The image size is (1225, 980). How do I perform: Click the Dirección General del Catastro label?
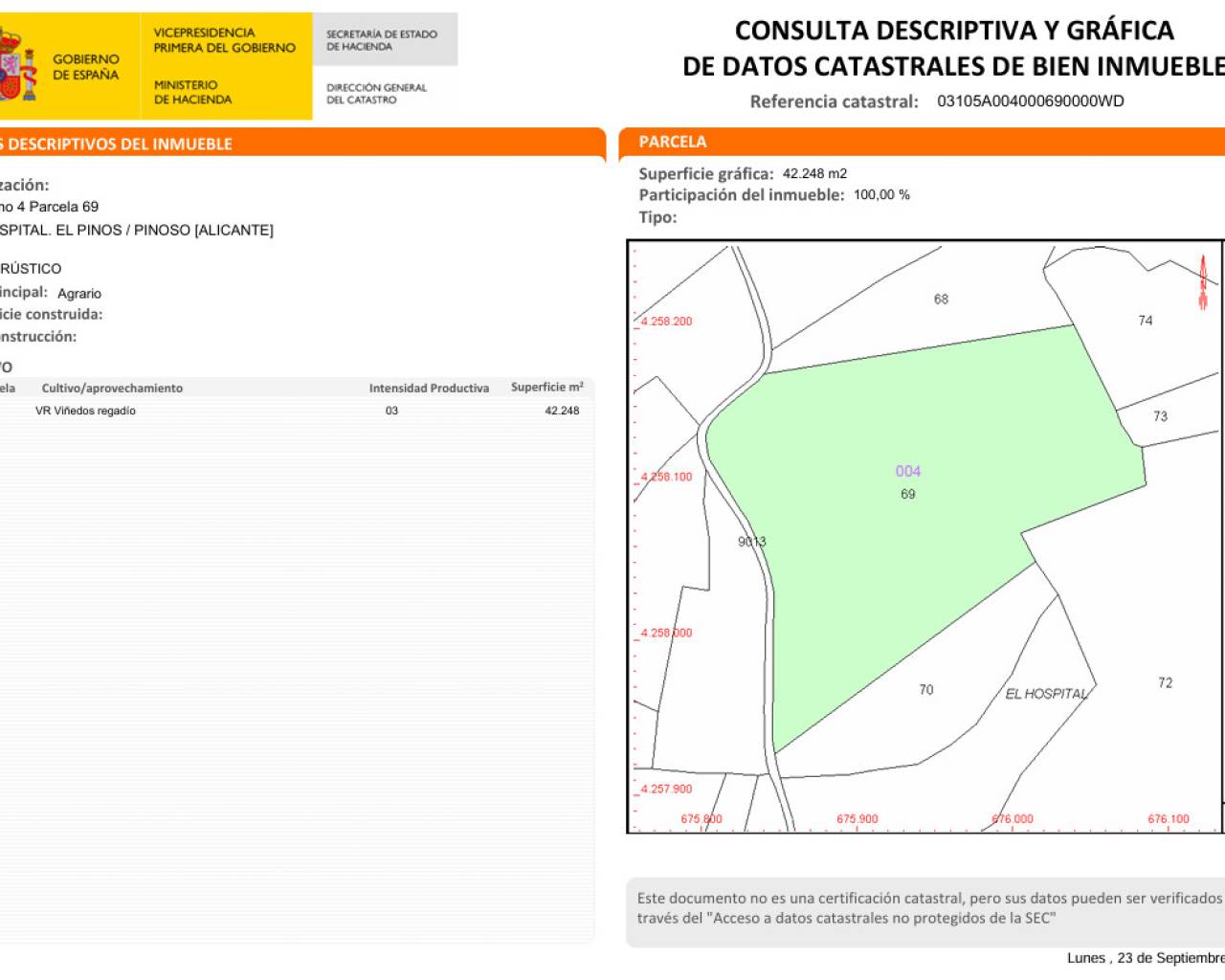pos(376,93)
